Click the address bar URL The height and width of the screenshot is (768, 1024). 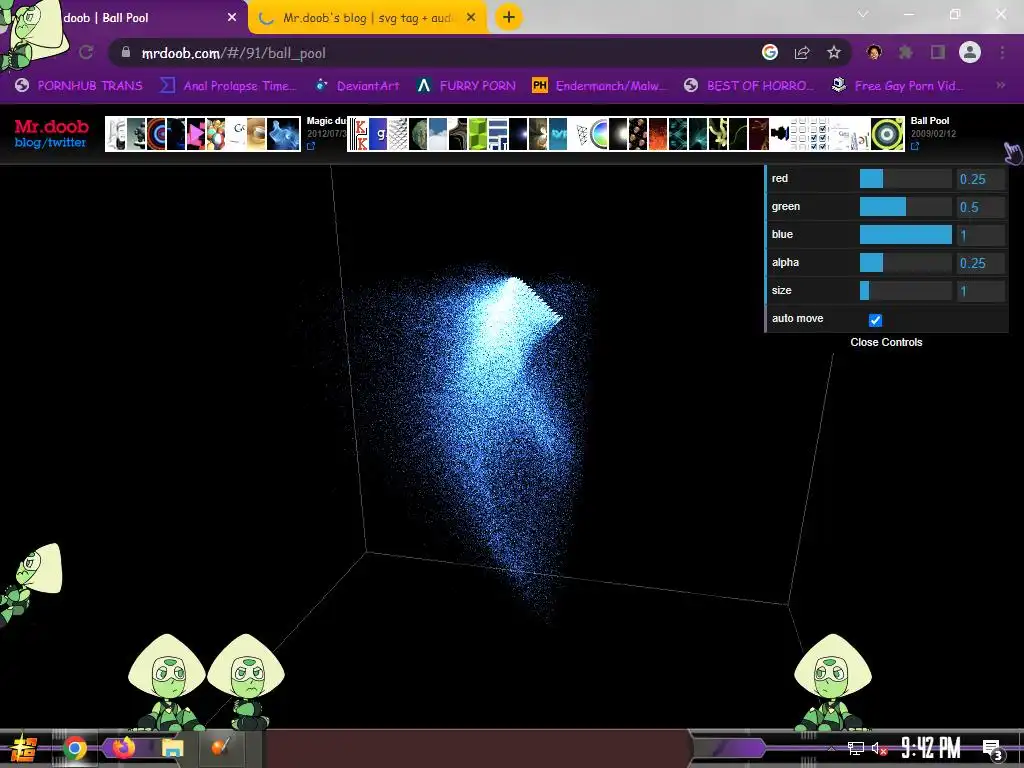pos(233,53)
